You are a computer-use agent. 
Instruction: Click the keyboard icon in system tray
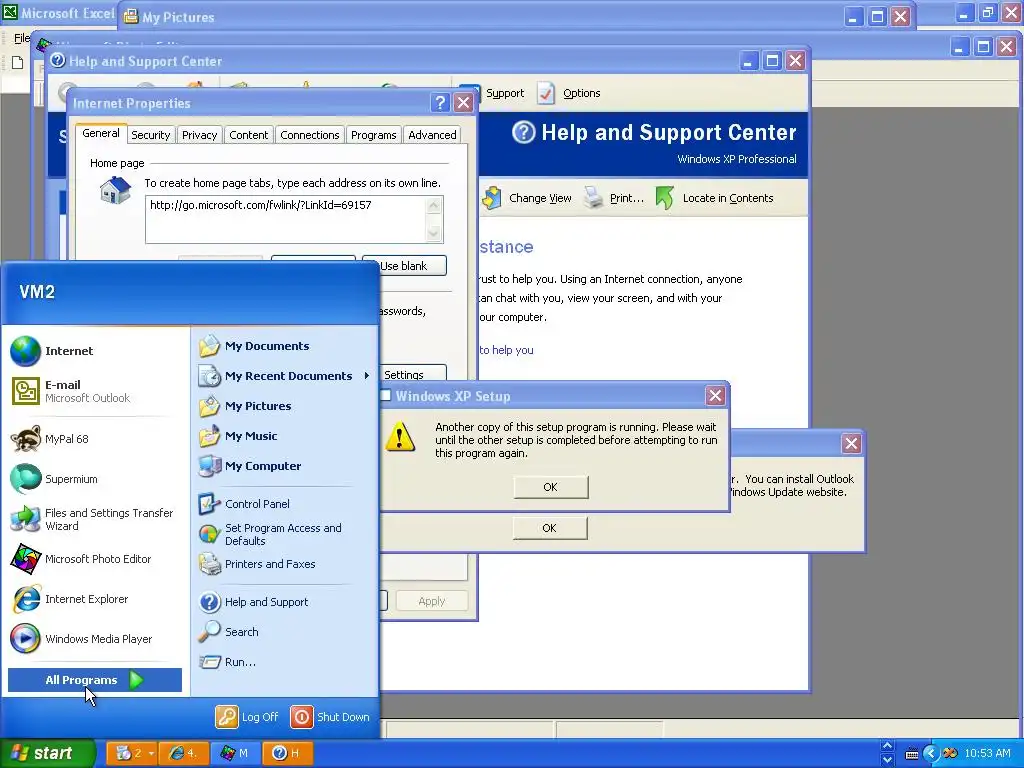pyautogui.click(x=912, y=754)
